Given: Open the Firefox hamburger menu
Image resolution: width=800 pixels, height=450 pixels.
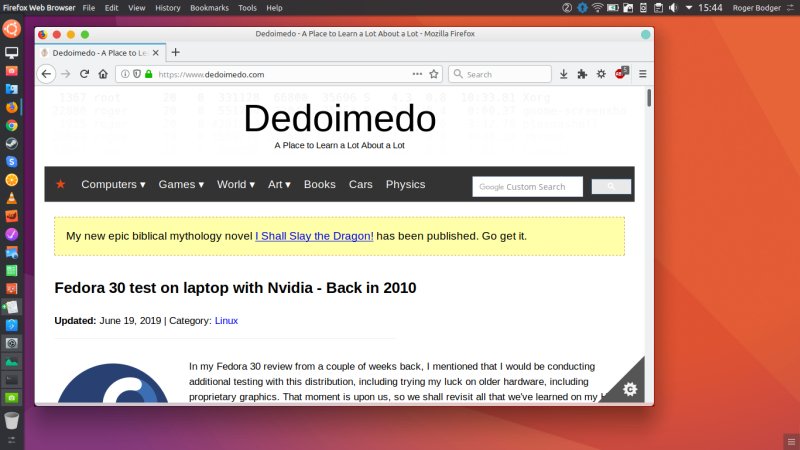Looking at the screenshot, I should [x=642, y=74].
